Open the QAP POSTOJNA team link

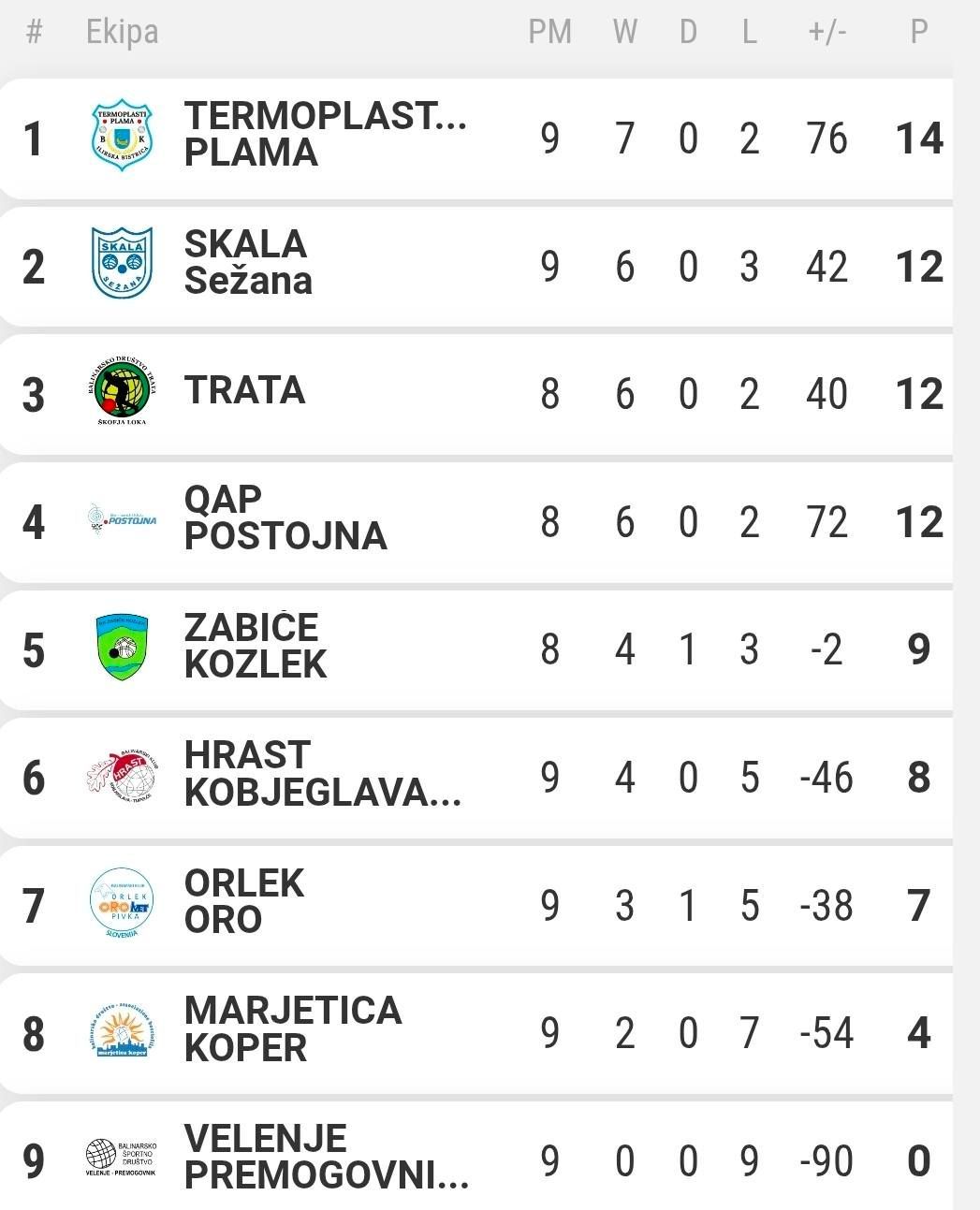(285, 518)
